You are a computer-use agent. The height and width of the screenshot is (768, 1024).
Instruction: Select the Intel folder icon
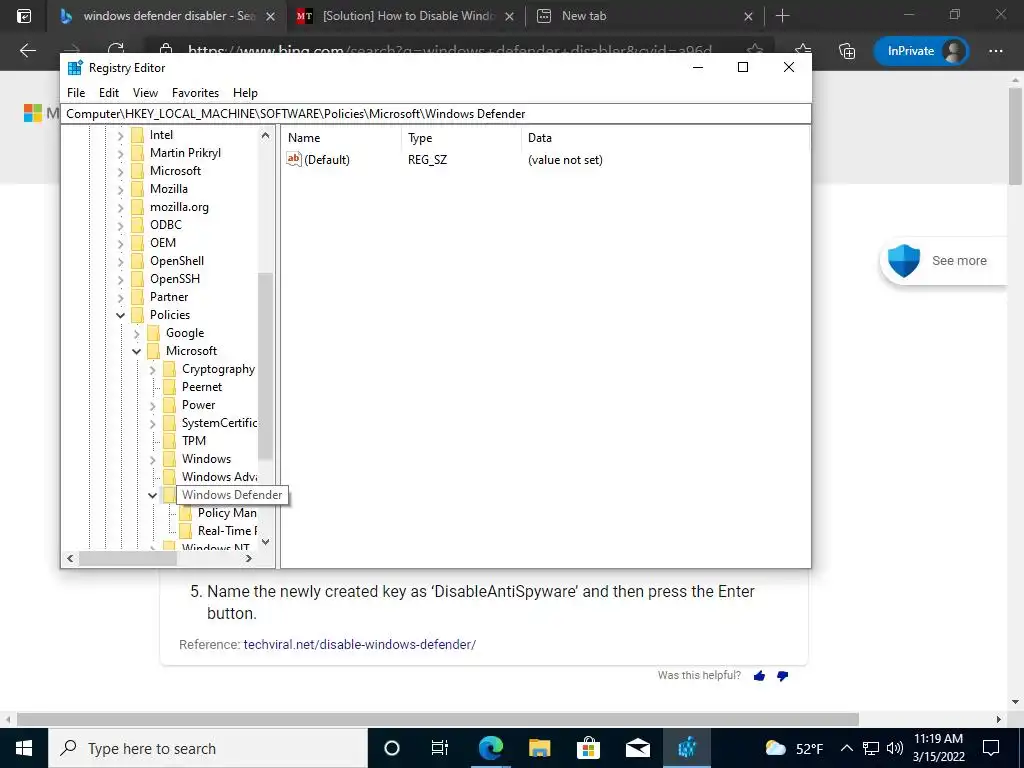(x=137, y=135)
